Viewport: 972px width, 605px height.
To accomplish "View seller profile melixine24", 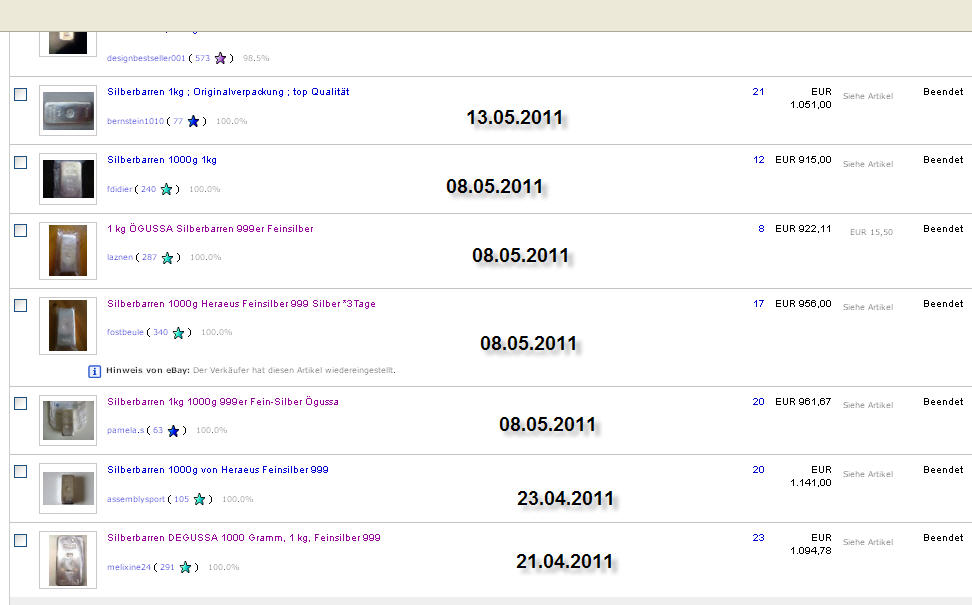I will (128, 567).
